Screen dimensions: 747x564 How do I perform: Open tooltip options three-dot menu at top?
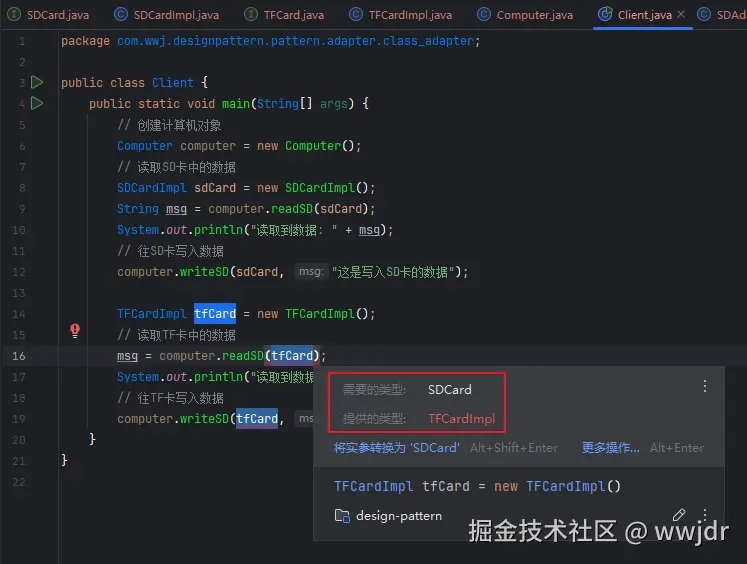[705, 386]
